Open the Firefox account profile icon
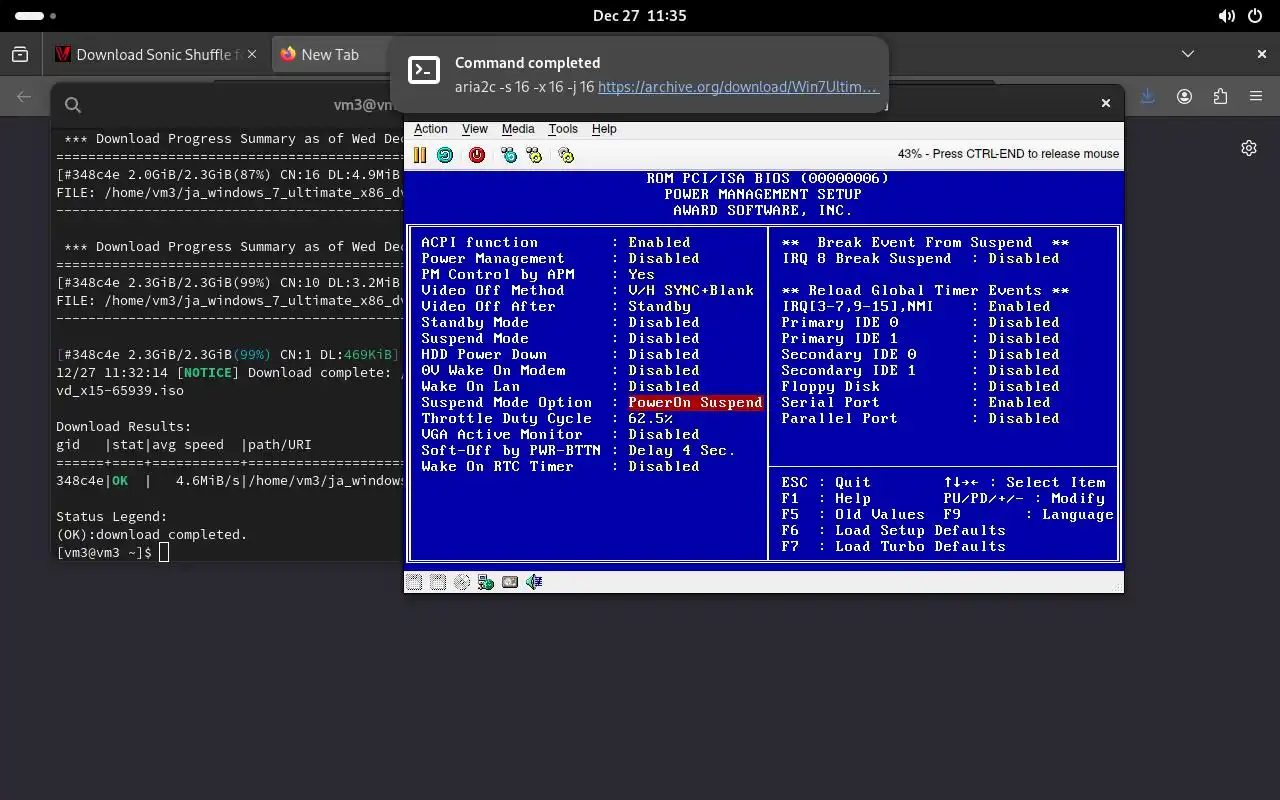 (1185, 96)
